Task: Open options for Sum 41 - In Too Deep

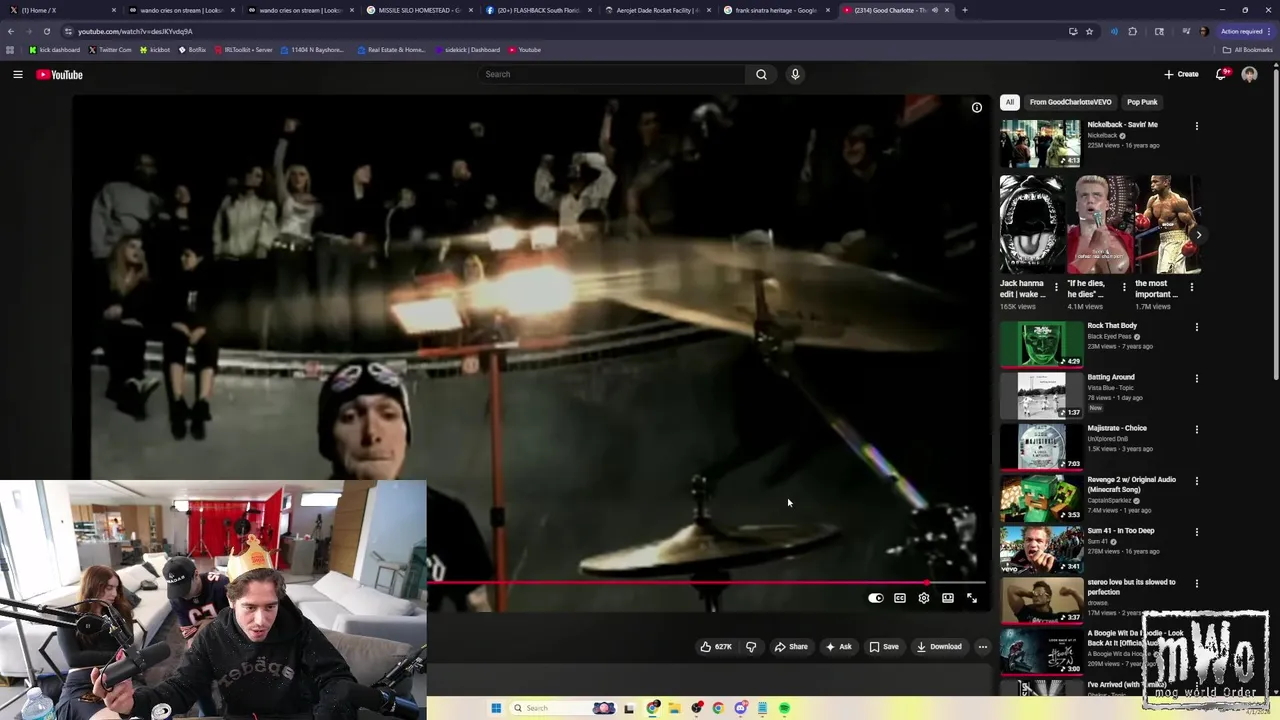Action: (1196, 532)
